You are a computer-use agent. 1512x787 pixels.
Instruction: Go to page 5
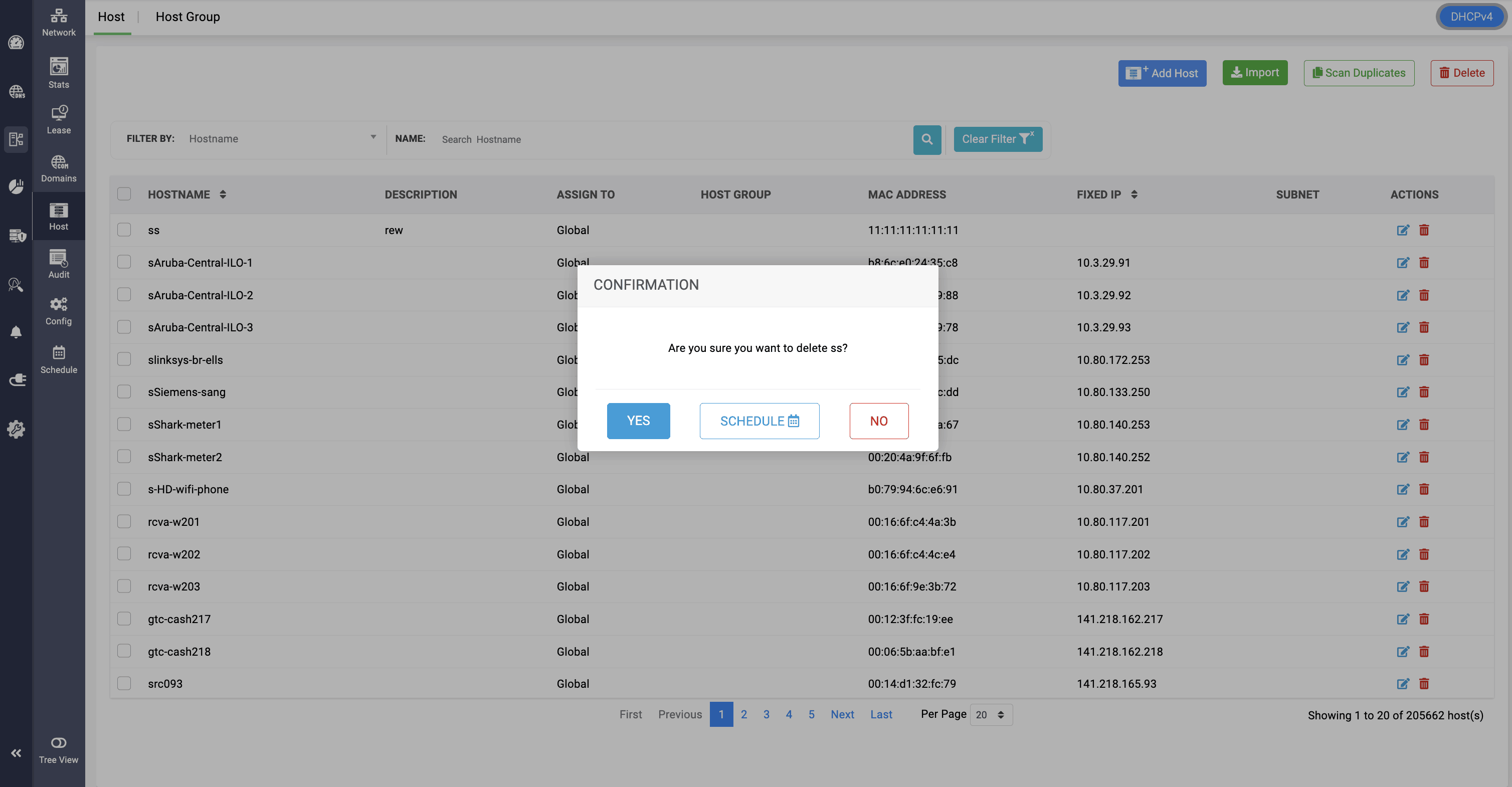[x=812, y=714]
